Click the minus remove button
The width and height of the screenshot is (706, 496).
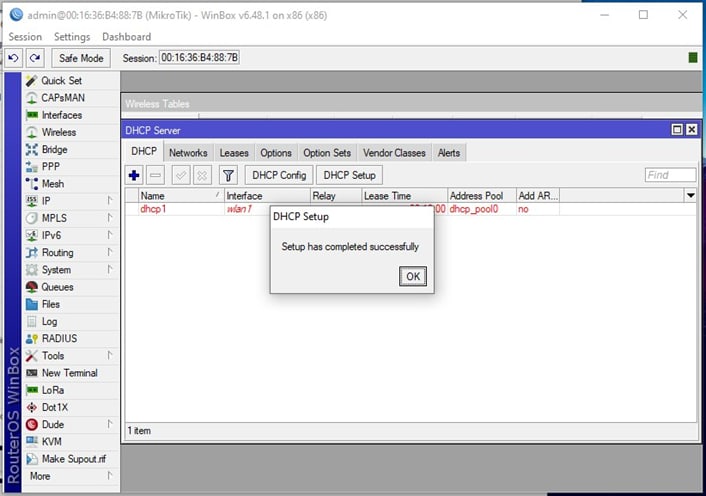[155, 175]
